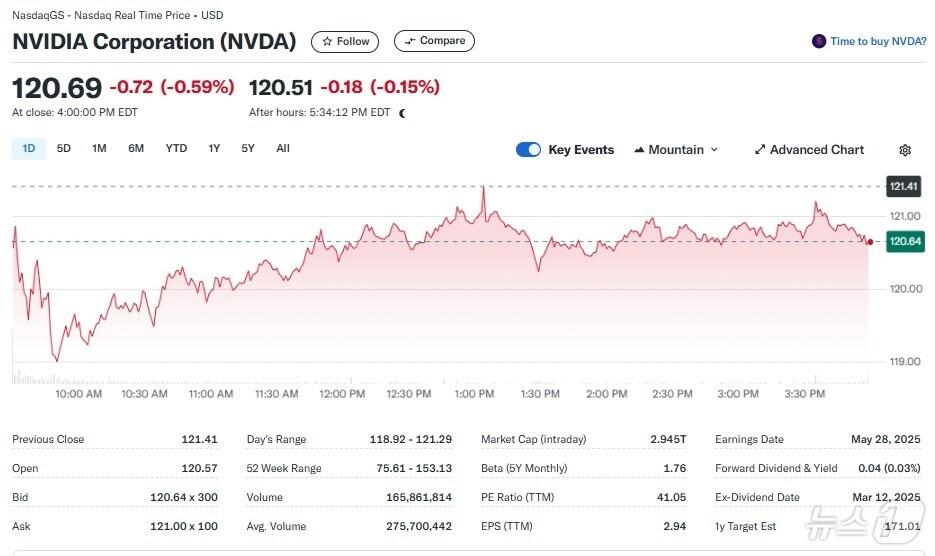
Task: Click the Compare button
Action: [434, 41]
